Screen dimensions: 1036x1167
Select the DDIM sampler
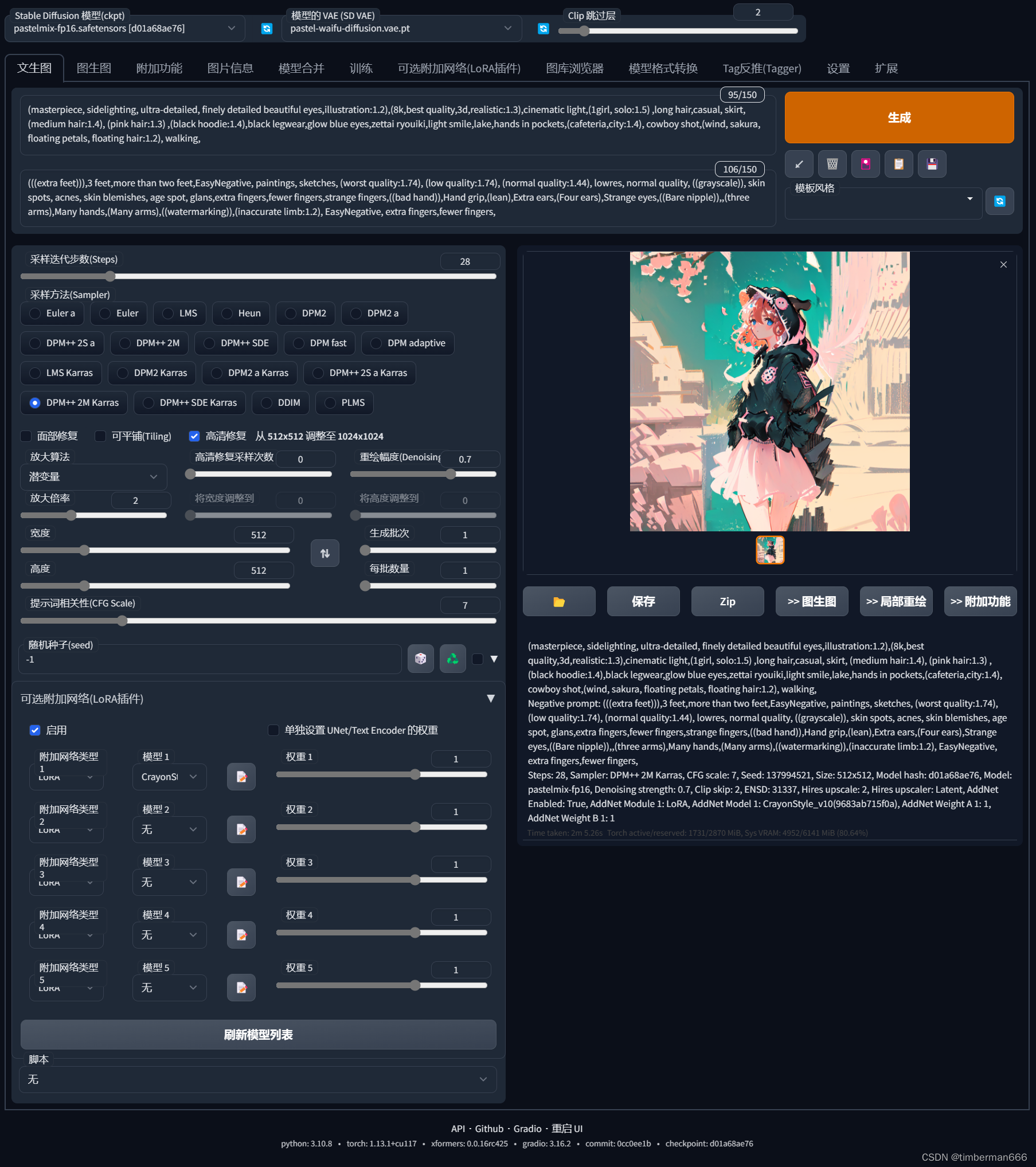coord(281,403)
